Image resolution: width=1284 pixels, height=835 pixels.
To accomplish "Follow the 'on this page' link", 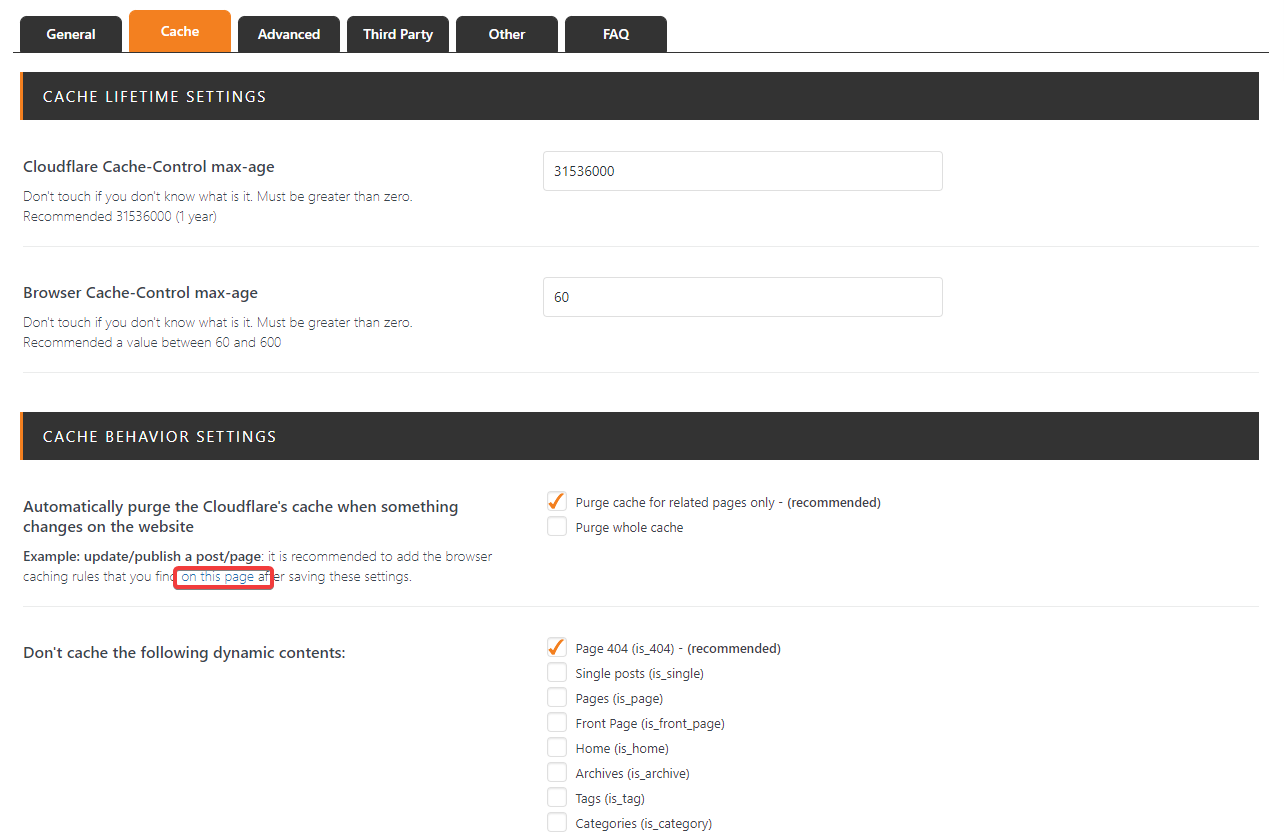I will tap(218, 577).
